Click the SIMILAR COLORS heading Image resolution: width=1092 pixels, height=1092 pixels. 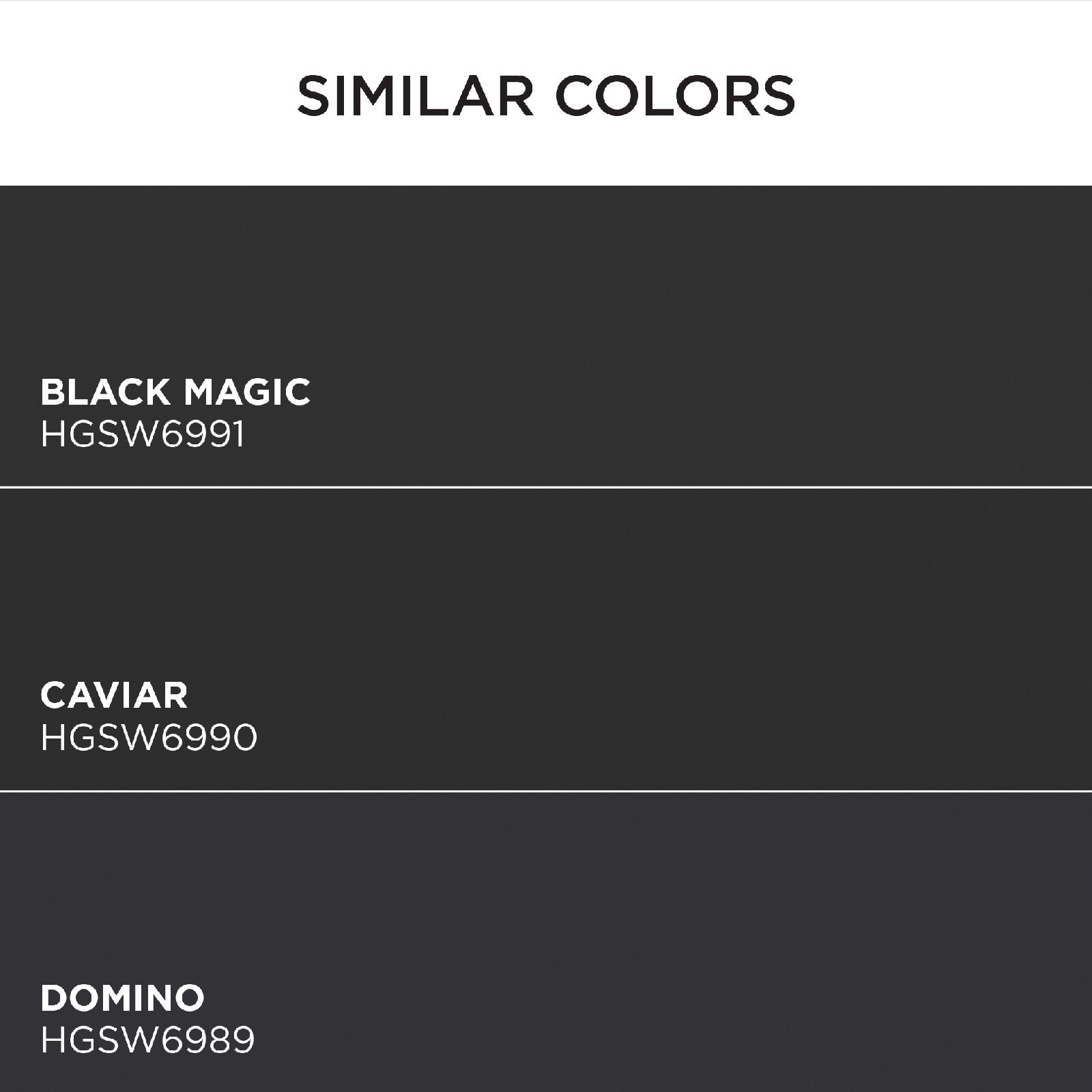click(x=546, y=96)
